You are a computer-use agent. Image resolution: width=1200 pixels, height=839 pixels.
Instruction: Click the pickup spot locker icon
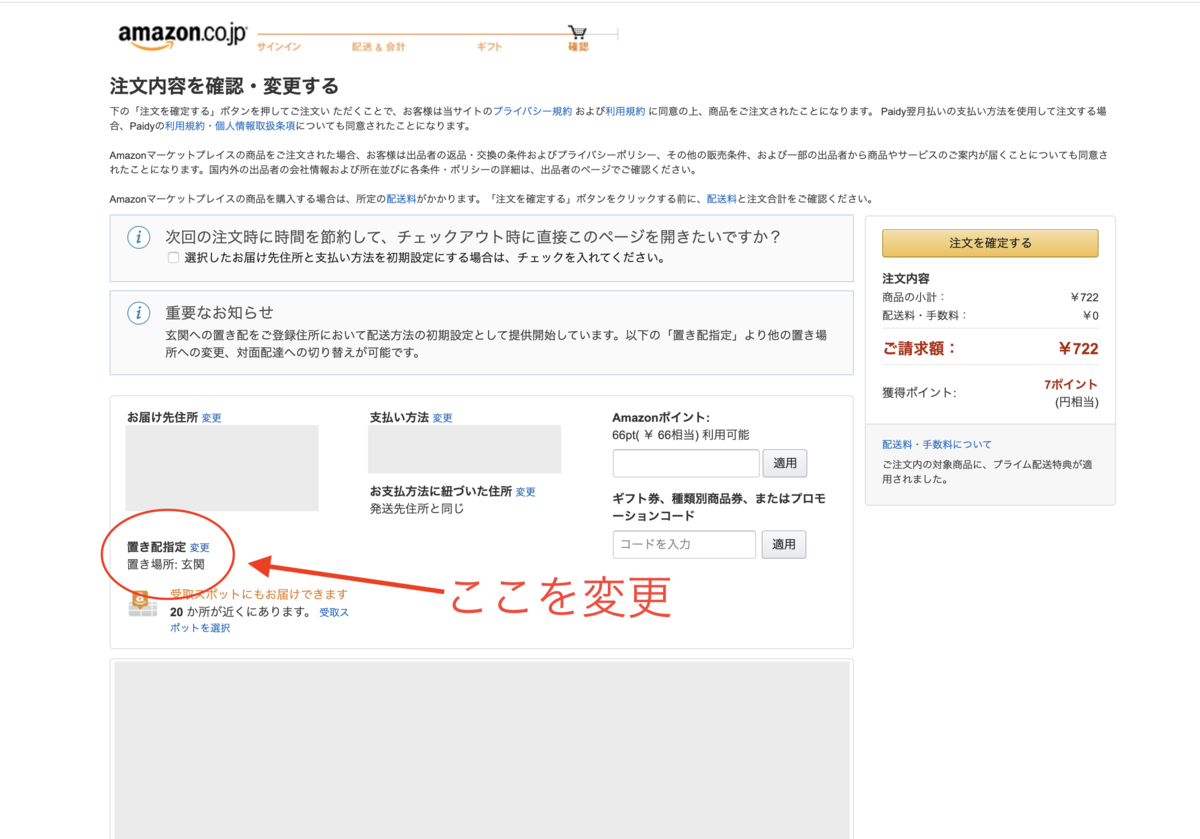click(143, 603)
